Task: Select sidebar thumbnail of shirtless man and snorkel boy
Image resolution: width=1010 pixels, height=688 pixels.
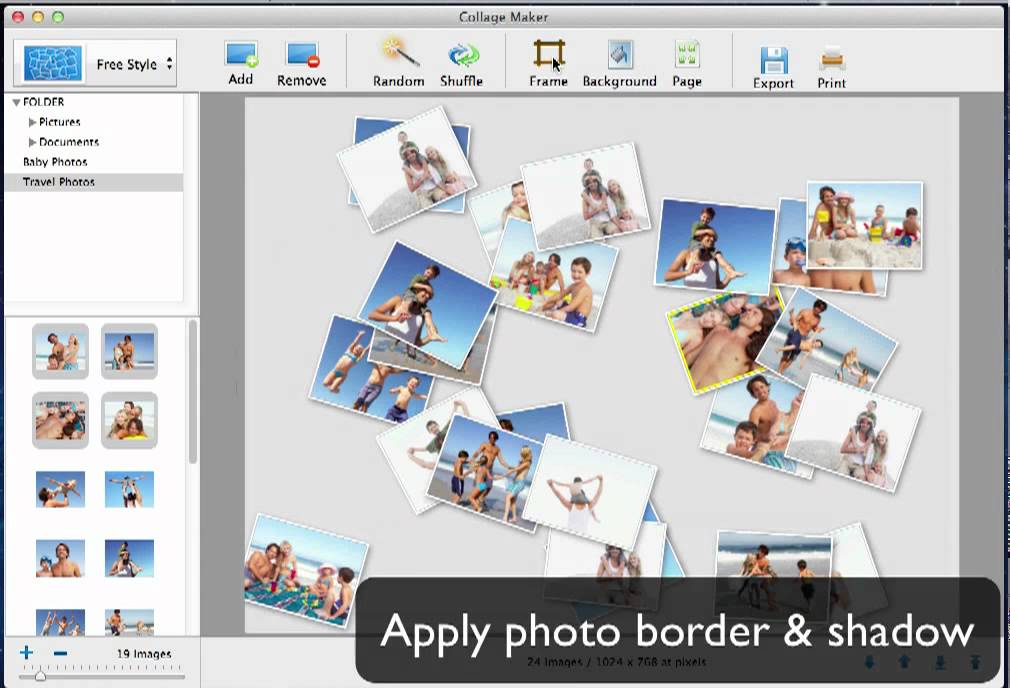Action: click(61, 558)
